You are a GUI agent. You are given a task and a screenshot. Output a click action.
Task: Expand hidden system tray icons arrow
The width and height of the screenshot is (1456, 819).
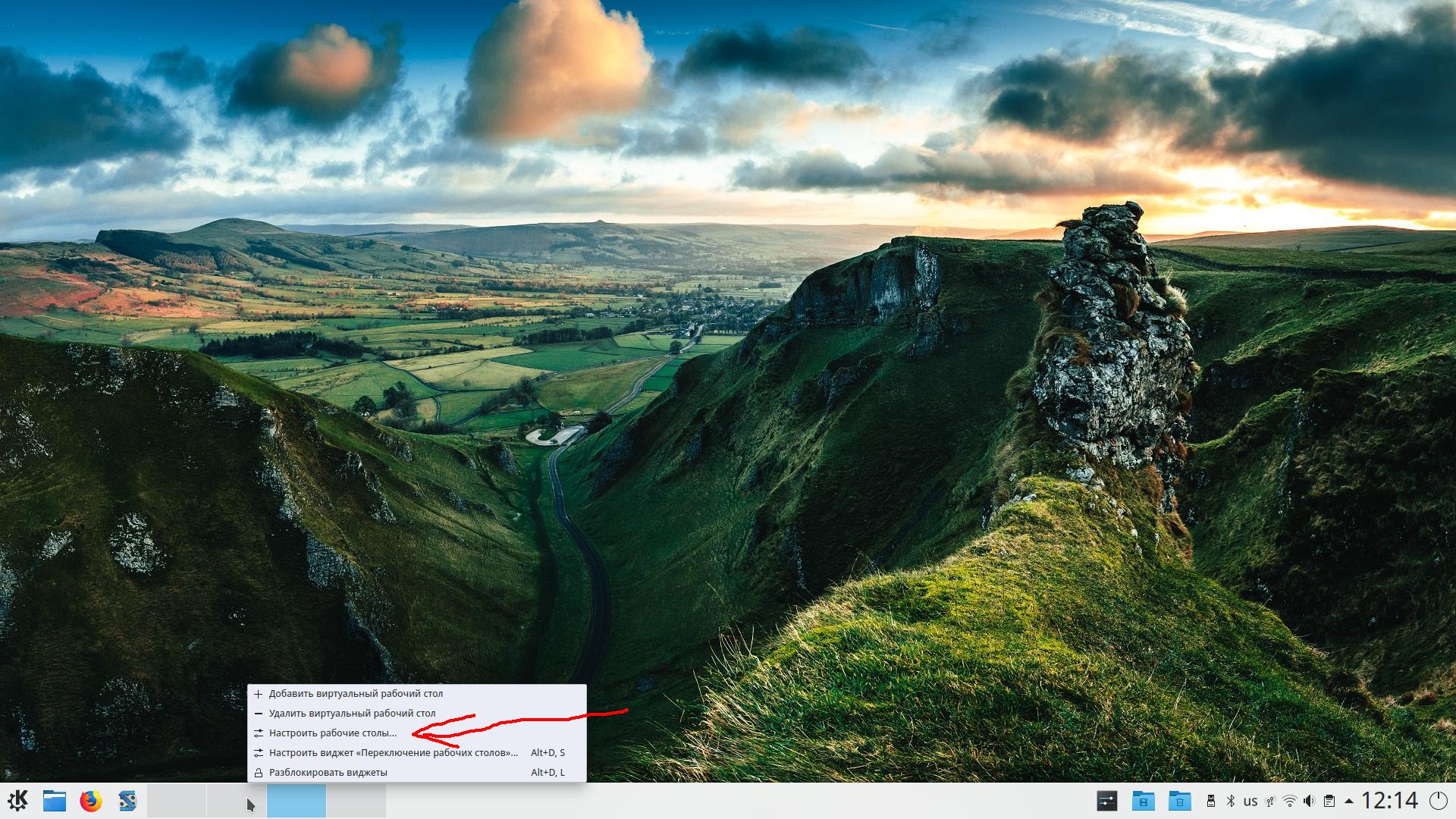coord(1348,801)
